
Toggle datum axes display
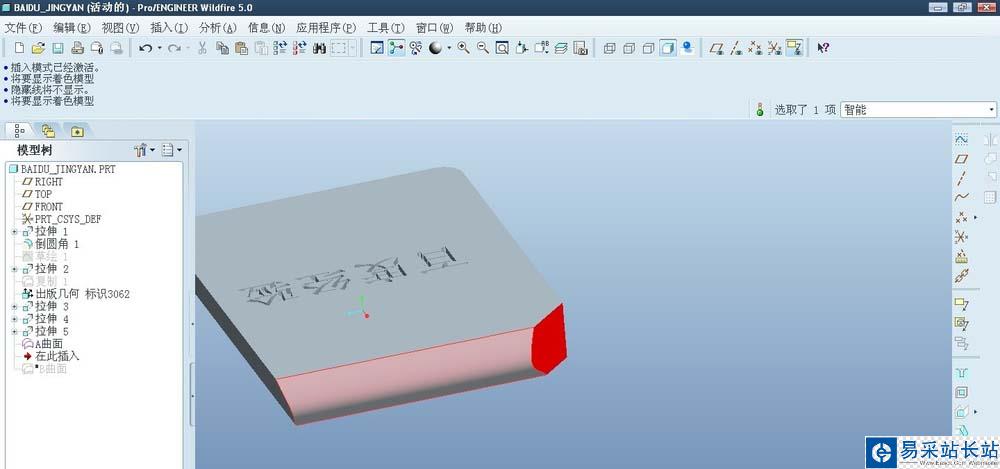point(735,48)
